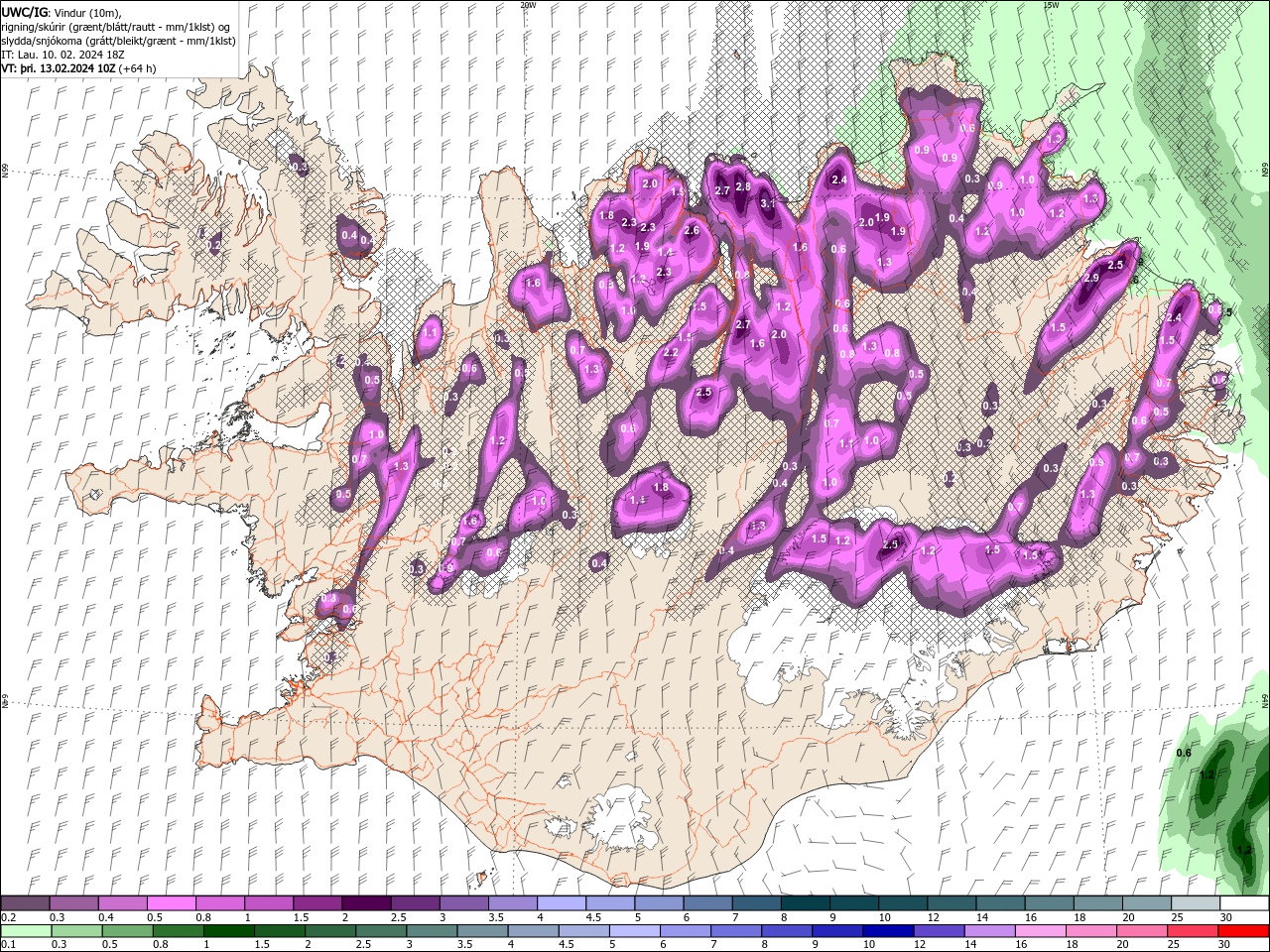Select the upper legend swatch between 4 and 4.5
This screenshot has height=952, width=1270.
click(x=560, y=903)
